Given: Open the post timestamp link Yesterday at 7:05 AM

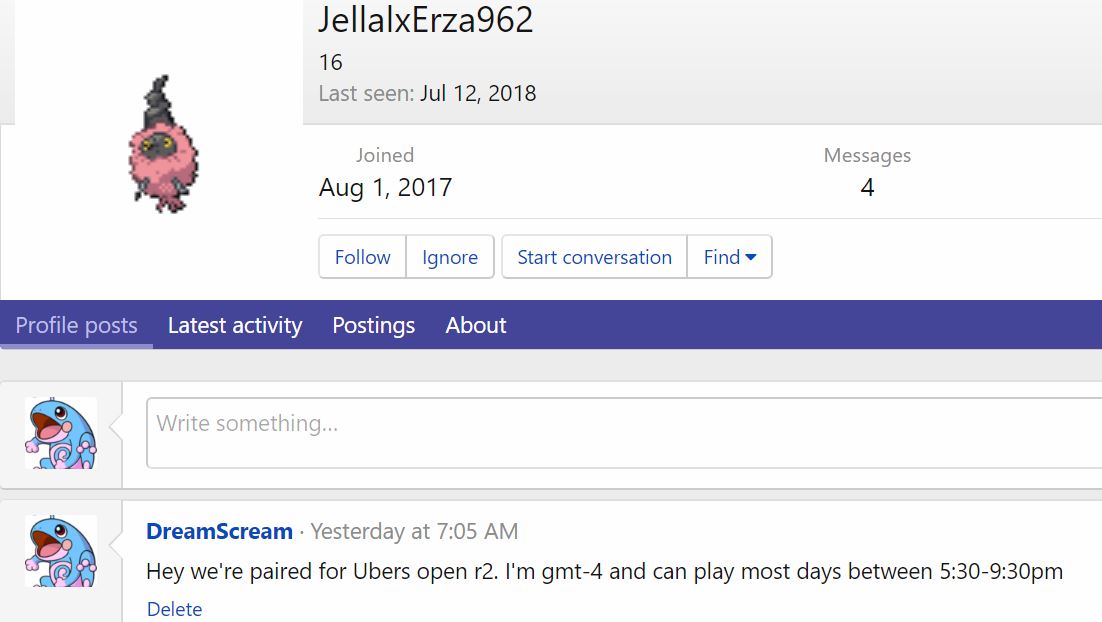Looking at the screenshot, I should 414,531.
